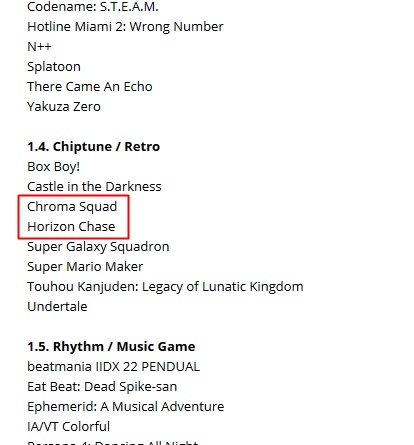Select Hotline Miami 2: Wrong Number text
Screen dimensions: 414x445
tap(125, 27)
